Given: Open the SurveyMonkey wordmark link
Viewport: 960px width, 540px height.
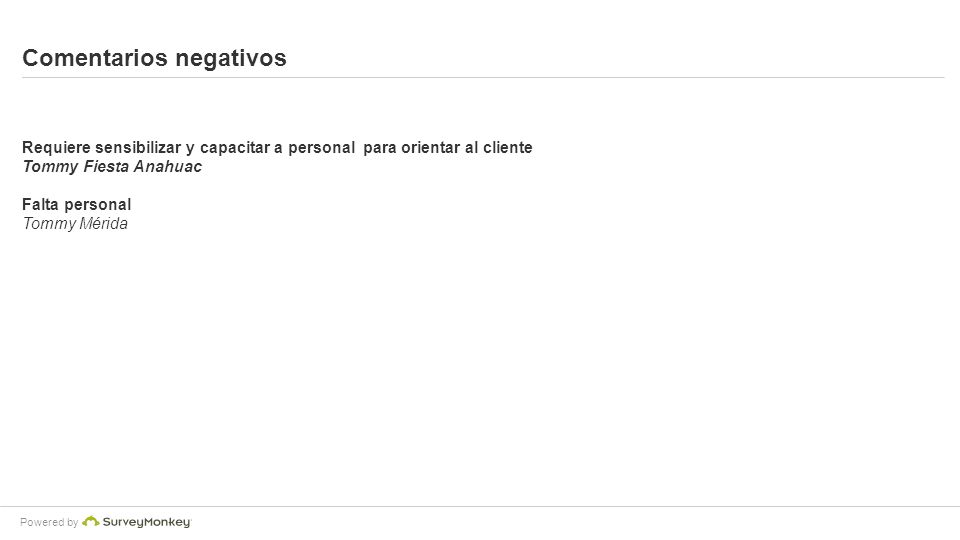Looking at the screenshot, I should (147, 522).
